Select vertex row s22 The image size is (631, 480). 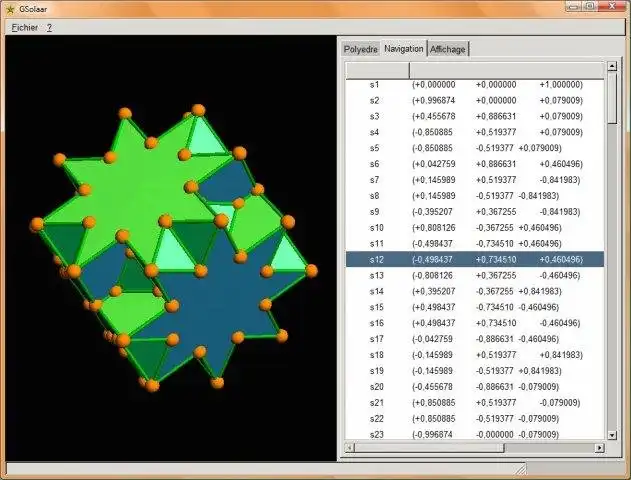pyautogui.click(x=475, y=419)
